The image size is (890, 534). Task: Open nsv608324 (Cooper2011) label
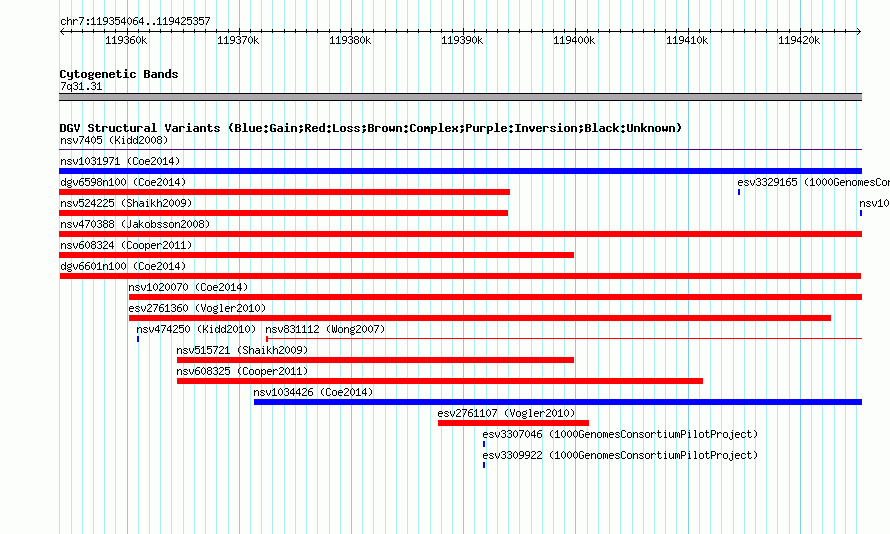[x=126, y=245]
